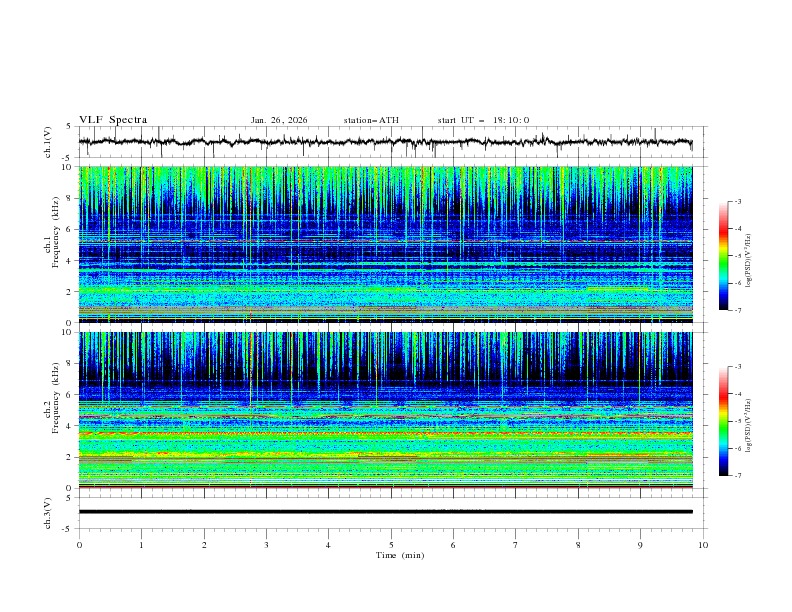Click the "ch.1(V)" axis label

48,142
